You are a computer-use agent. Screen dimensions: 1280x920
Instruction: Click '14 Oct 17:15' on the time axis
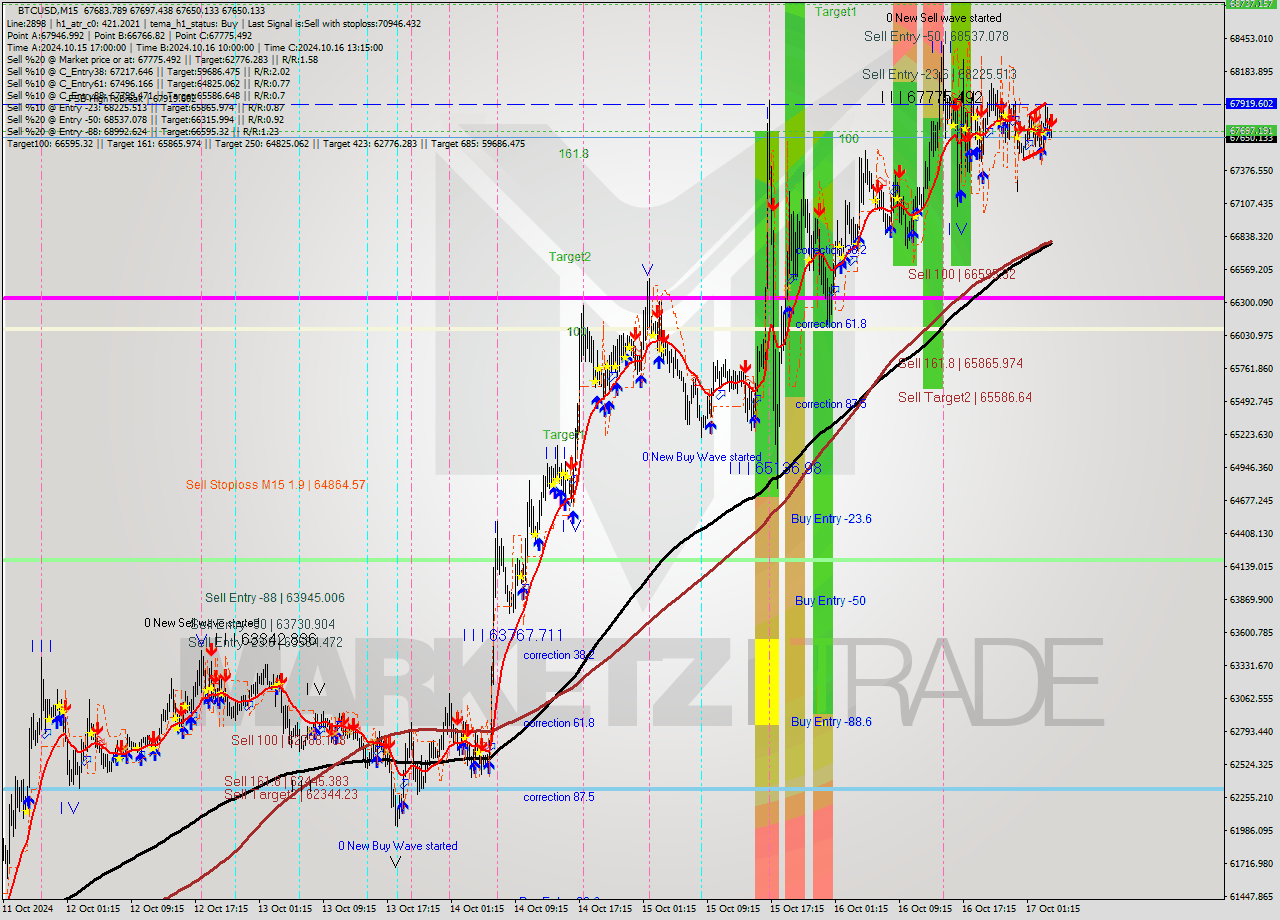[x=605, y=909]
